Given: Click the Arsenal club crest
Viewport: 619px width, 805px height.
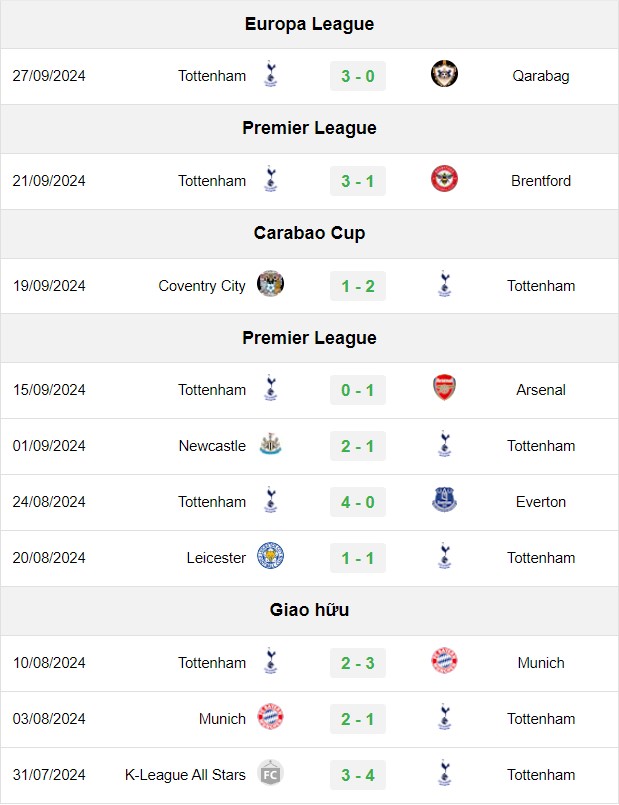Looking at the screenshot, I should (x=444, y=388).
